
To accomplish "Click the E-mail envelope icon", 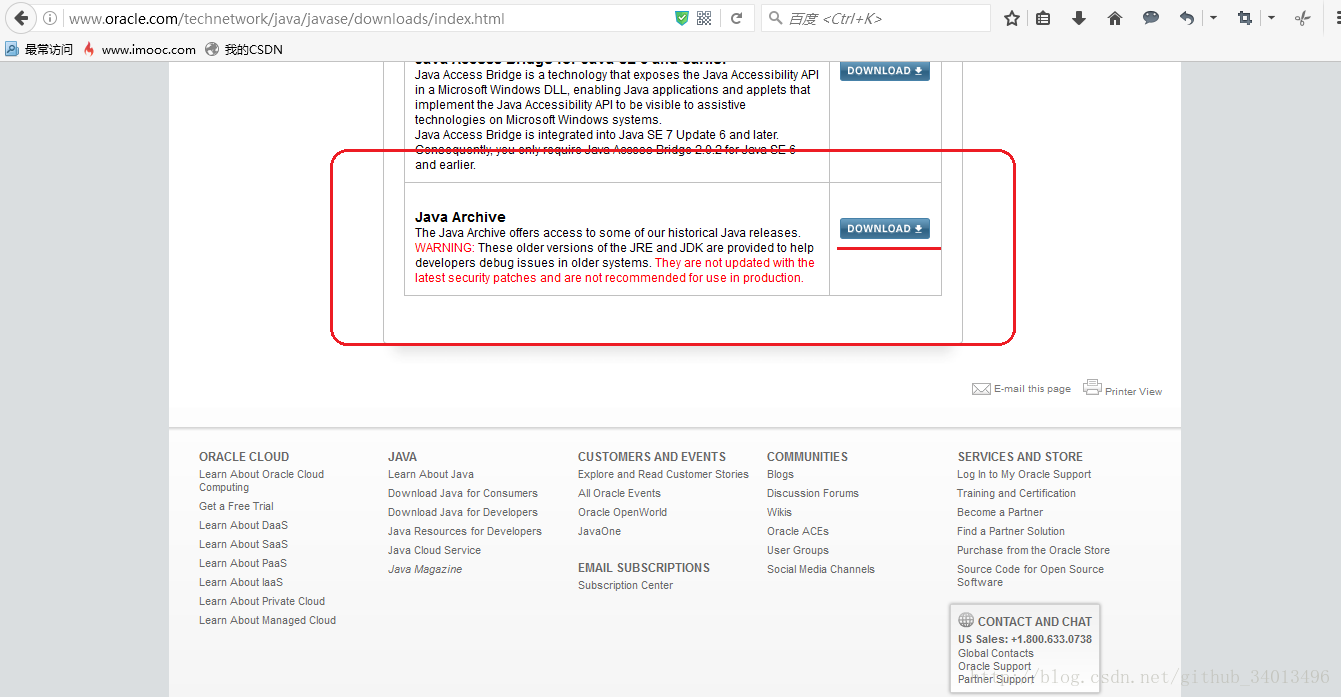I will pyautogui.click(x=981, y=389).
